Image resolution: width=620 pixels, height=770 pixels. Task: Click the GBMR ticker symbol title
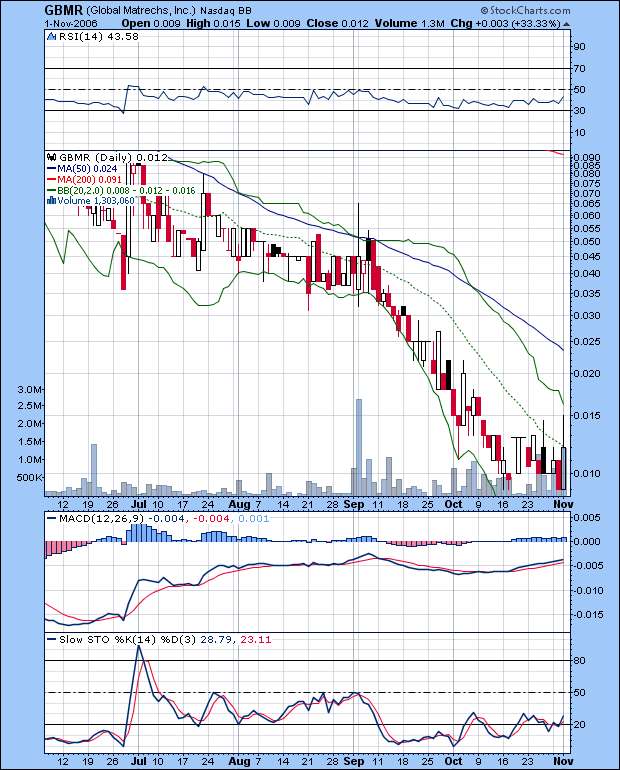(64, 10)
